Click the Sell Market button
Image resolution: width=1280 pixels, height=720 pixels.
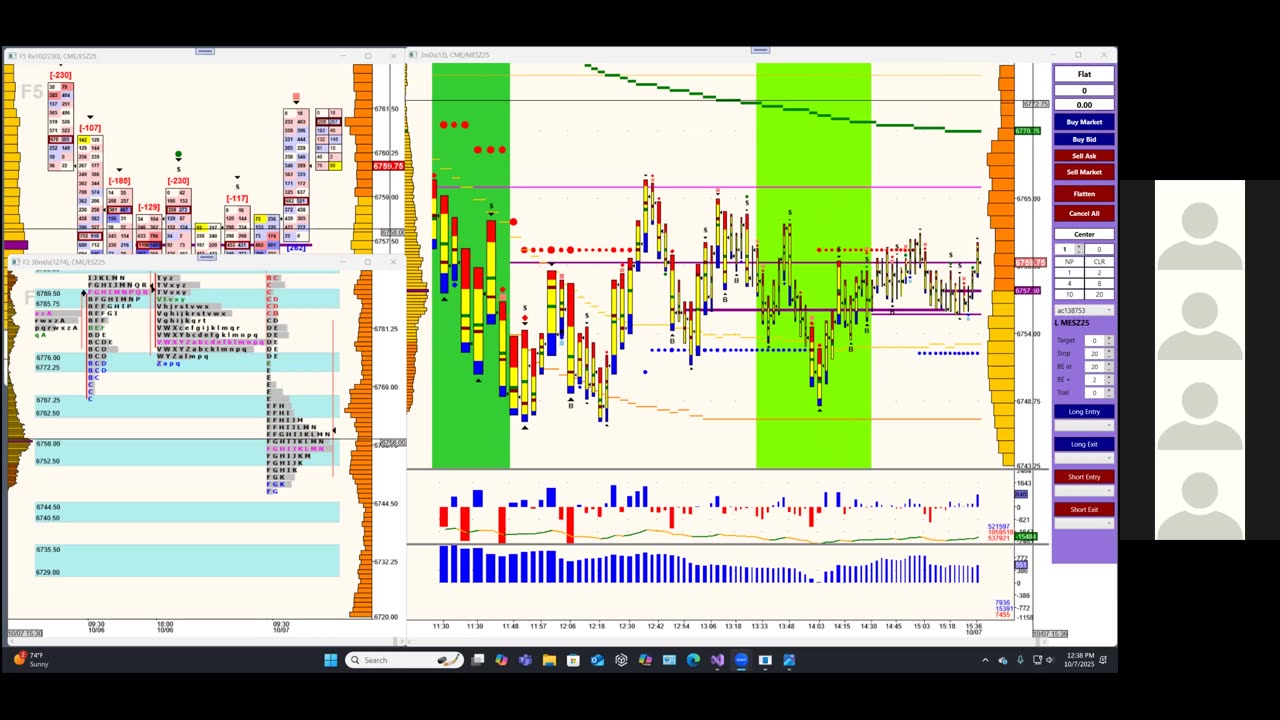point(1084,172)
